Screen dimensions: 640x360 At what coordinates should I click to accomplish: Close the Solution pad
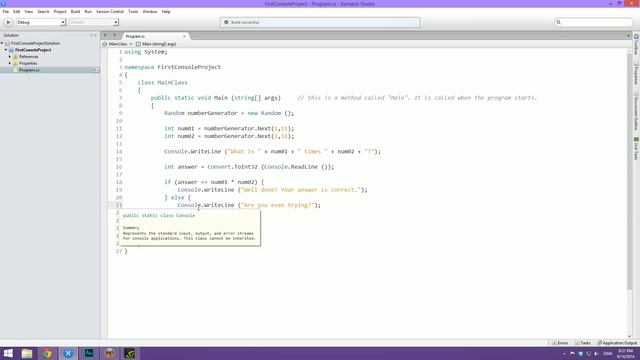click(x=96, y=36)
